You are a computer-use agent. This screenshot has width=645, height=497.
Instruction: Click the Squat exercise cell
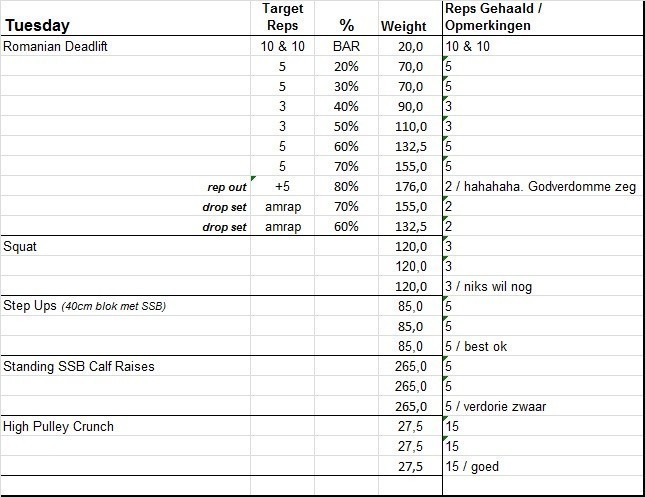pos(22,246)
